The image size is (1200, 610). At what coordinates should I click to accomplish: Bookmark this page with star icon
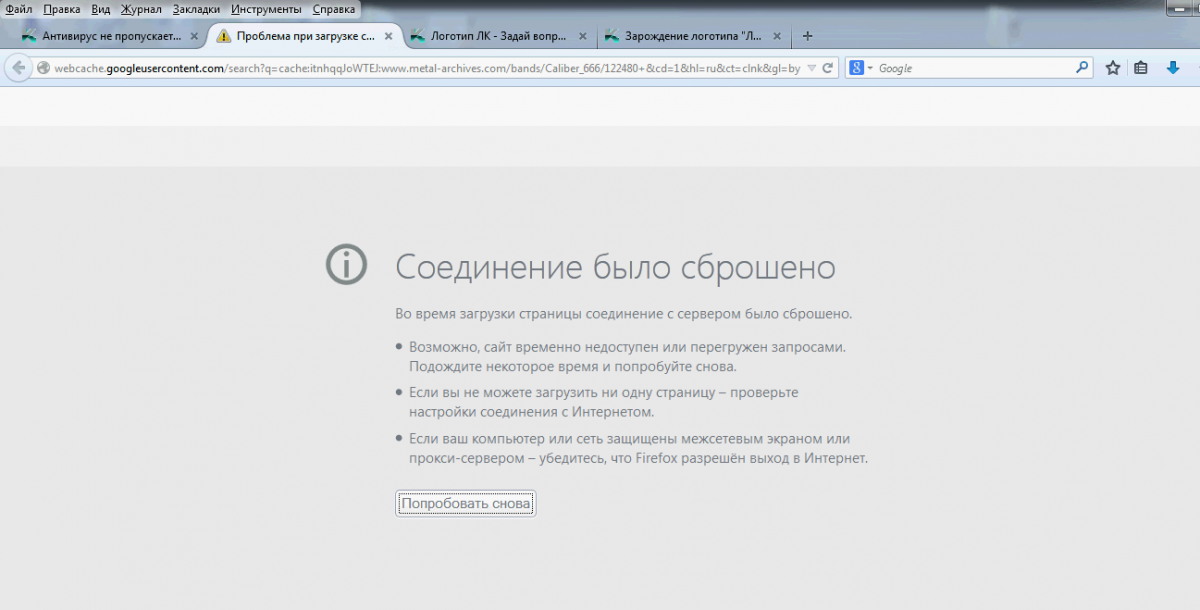coord(1113,68)
